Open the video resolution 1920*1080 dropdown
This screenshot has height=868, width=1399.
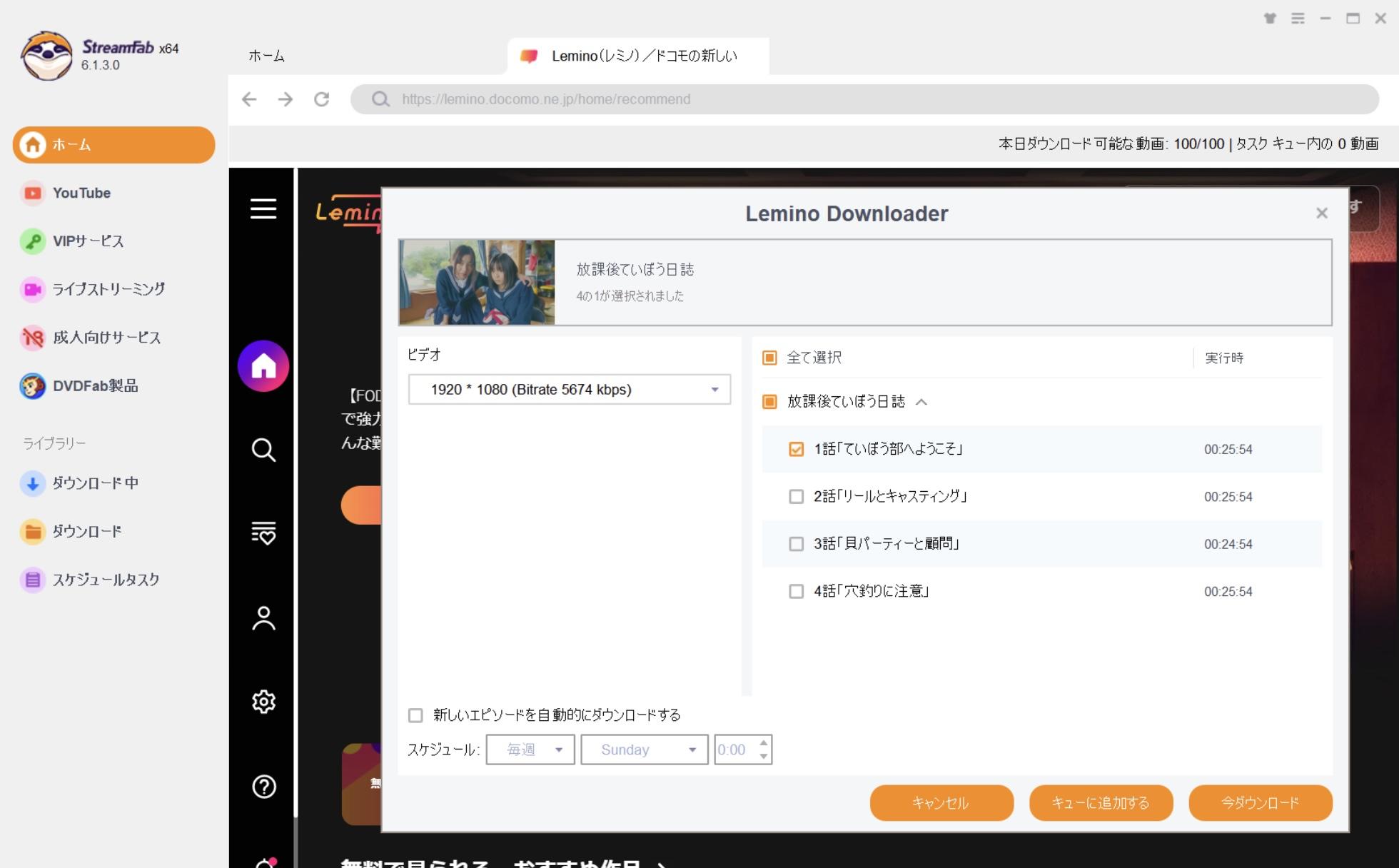click(x=570, y=389)
